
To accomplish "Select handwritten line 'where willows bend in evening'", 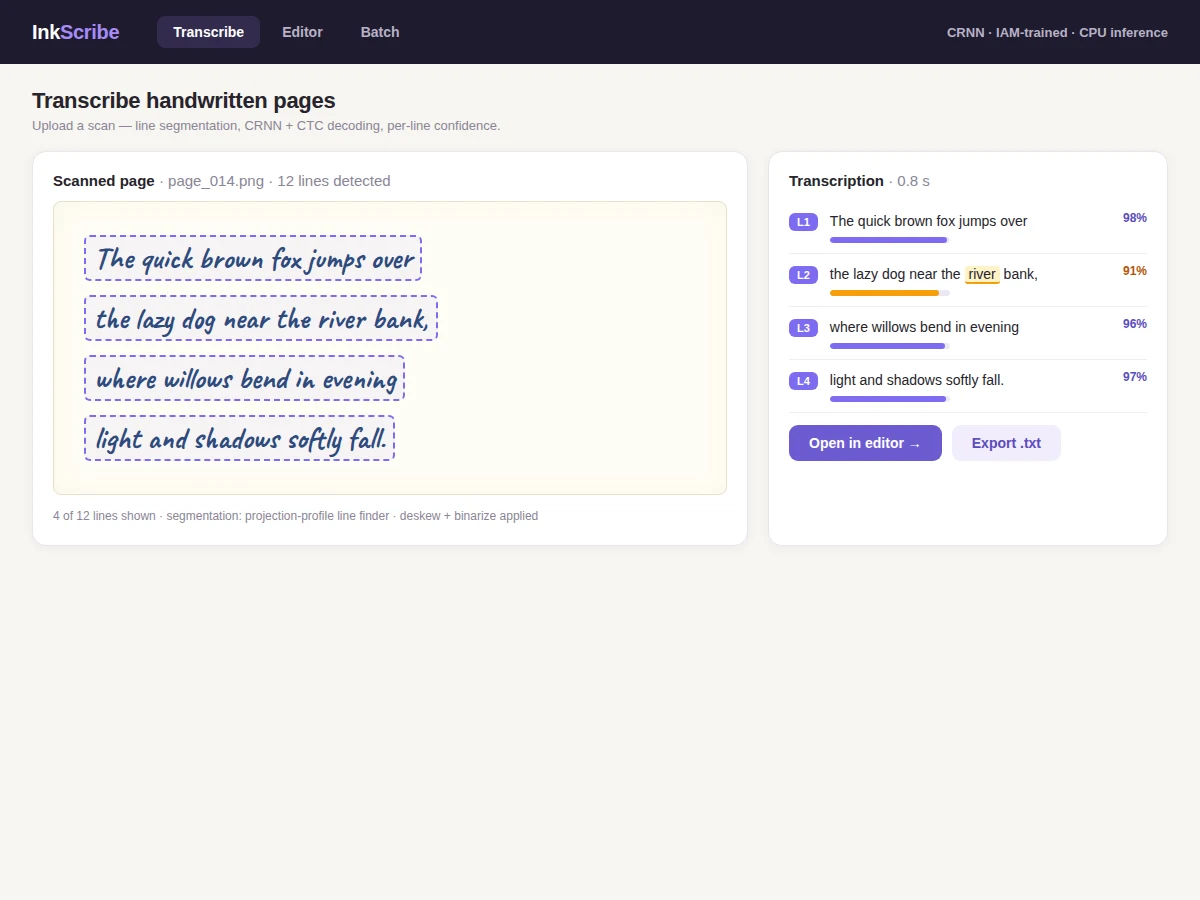I will click(x=244, y=378).
